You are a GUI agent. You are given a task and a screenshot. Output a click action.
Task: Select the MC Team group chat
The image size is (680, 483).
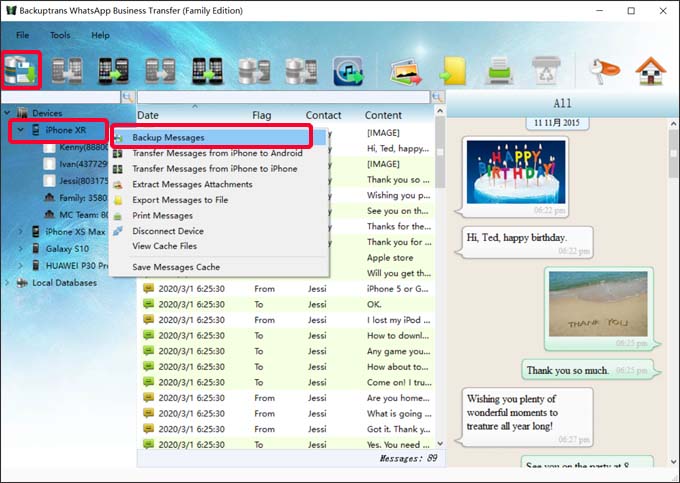[x=84, y=215]
